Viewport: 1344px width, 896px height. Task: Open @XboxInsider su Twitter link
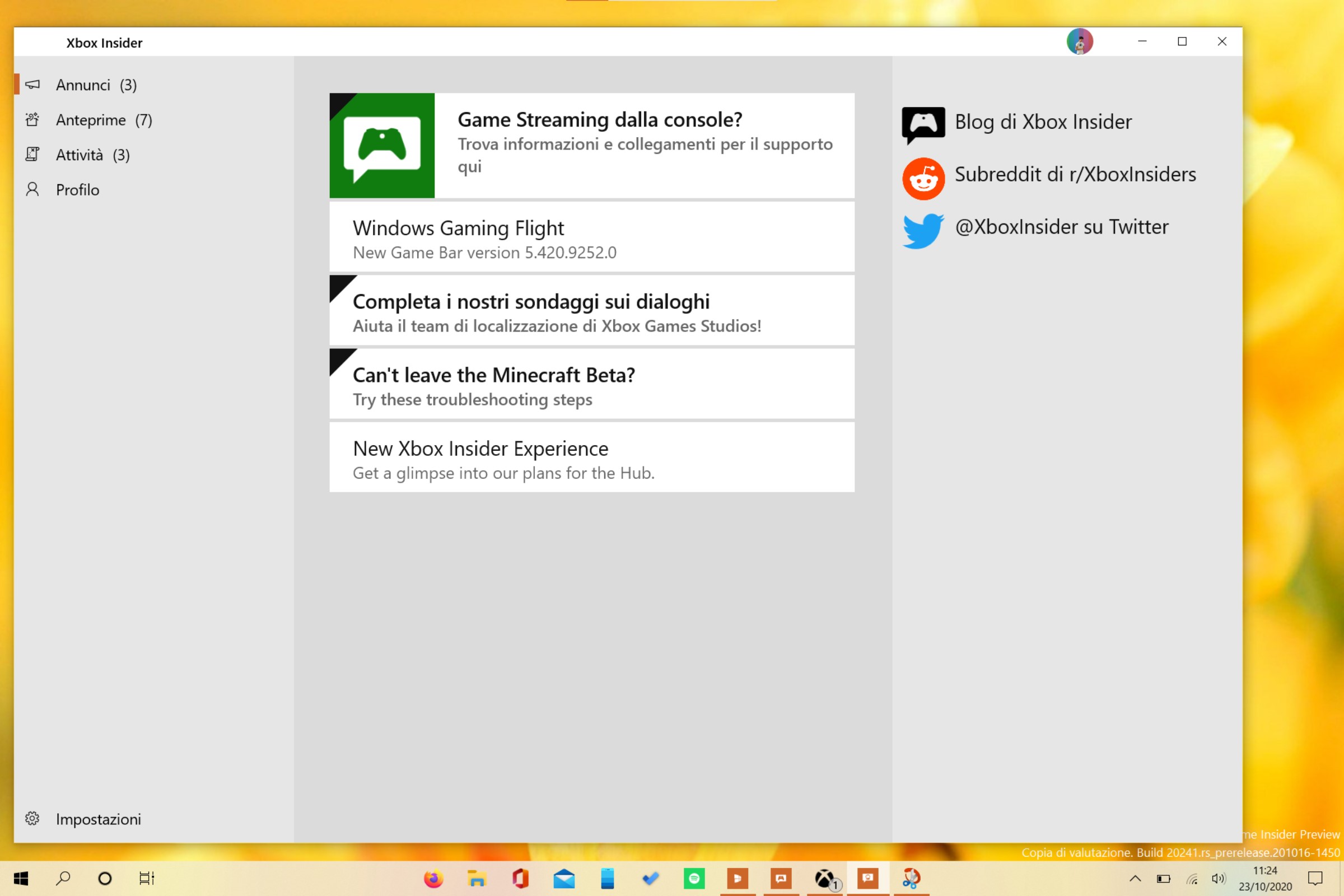(x=1062, y=227)
